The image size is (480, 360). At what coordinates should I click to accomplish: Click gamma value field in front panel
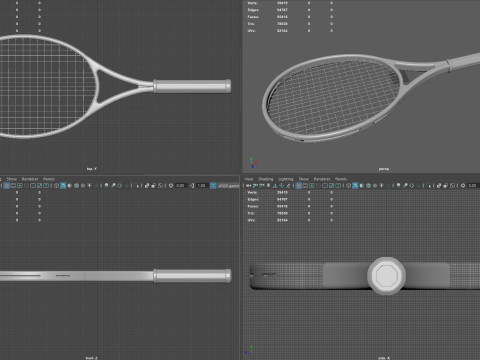[202, 185]
